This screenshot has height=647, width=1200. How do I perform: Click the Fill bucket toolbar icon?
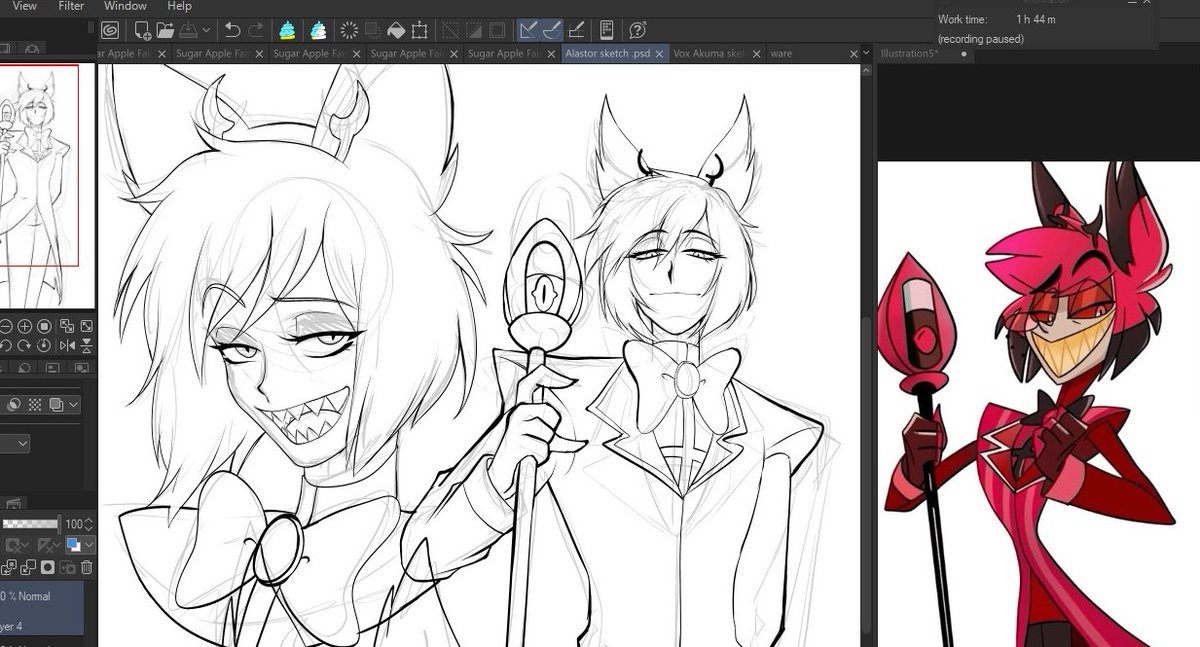[396, 30]
